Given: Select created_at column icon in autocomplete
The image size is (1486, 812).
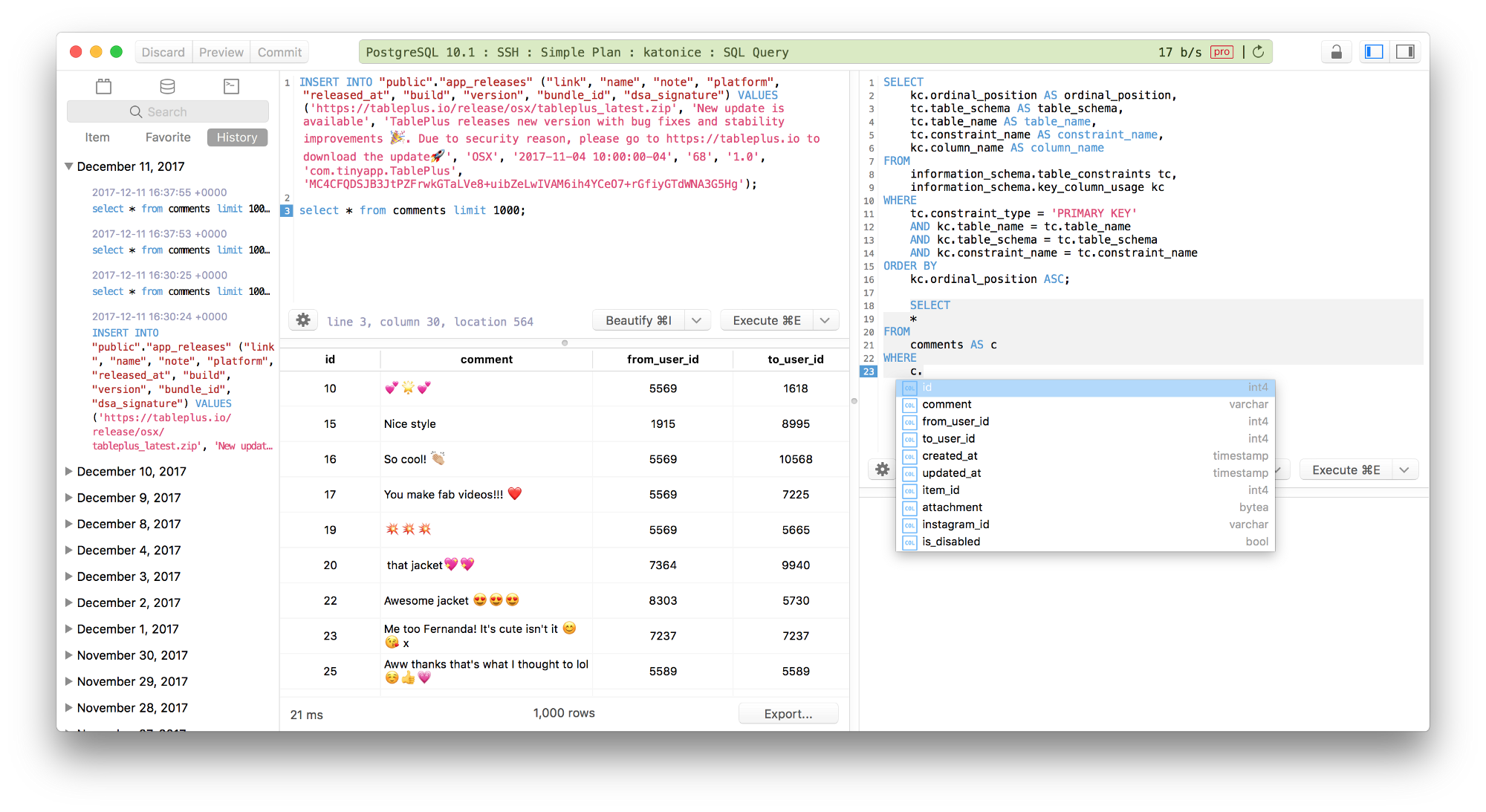Looking at the screenshot, I should [x=909, y=456].
